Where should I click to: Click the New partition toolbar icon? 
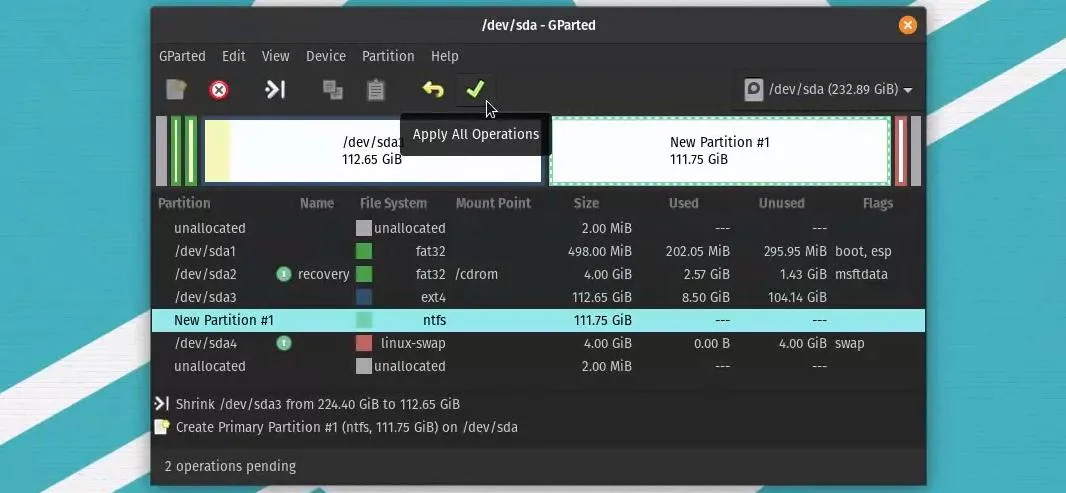coord(176,90)
